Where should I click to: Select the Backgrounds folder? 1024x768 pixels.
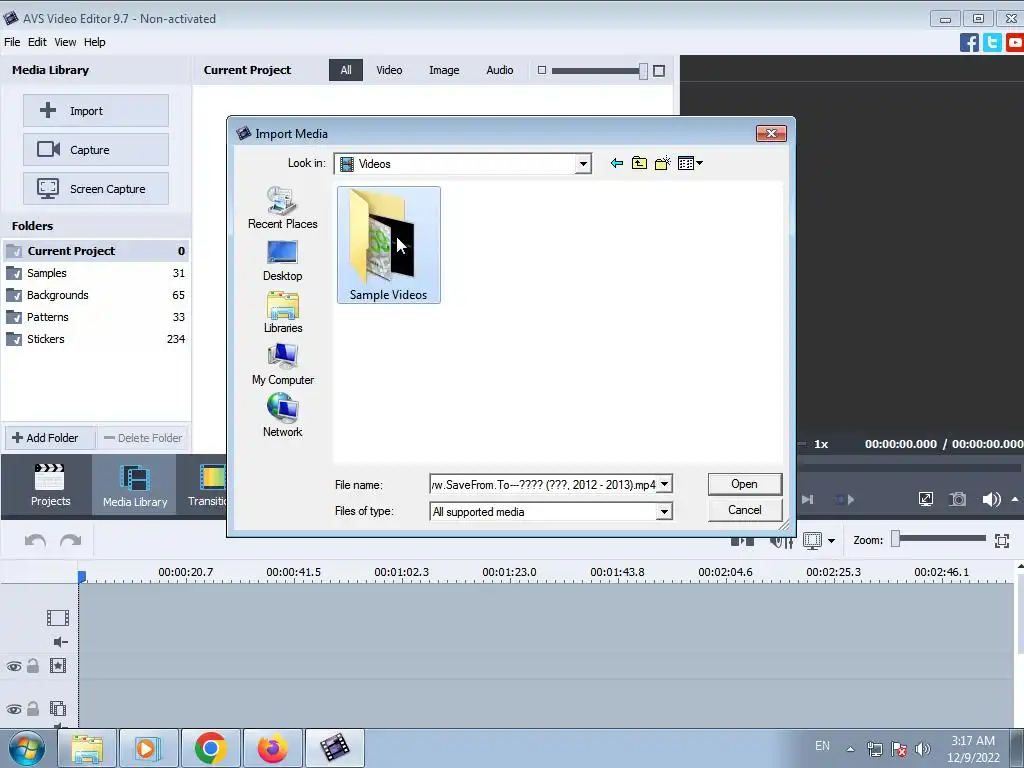click(x=96, y=295)
